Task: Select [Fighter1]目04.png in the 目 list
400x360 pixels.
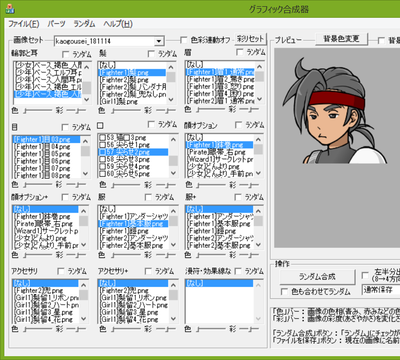Action: click(x=46, y=147)
